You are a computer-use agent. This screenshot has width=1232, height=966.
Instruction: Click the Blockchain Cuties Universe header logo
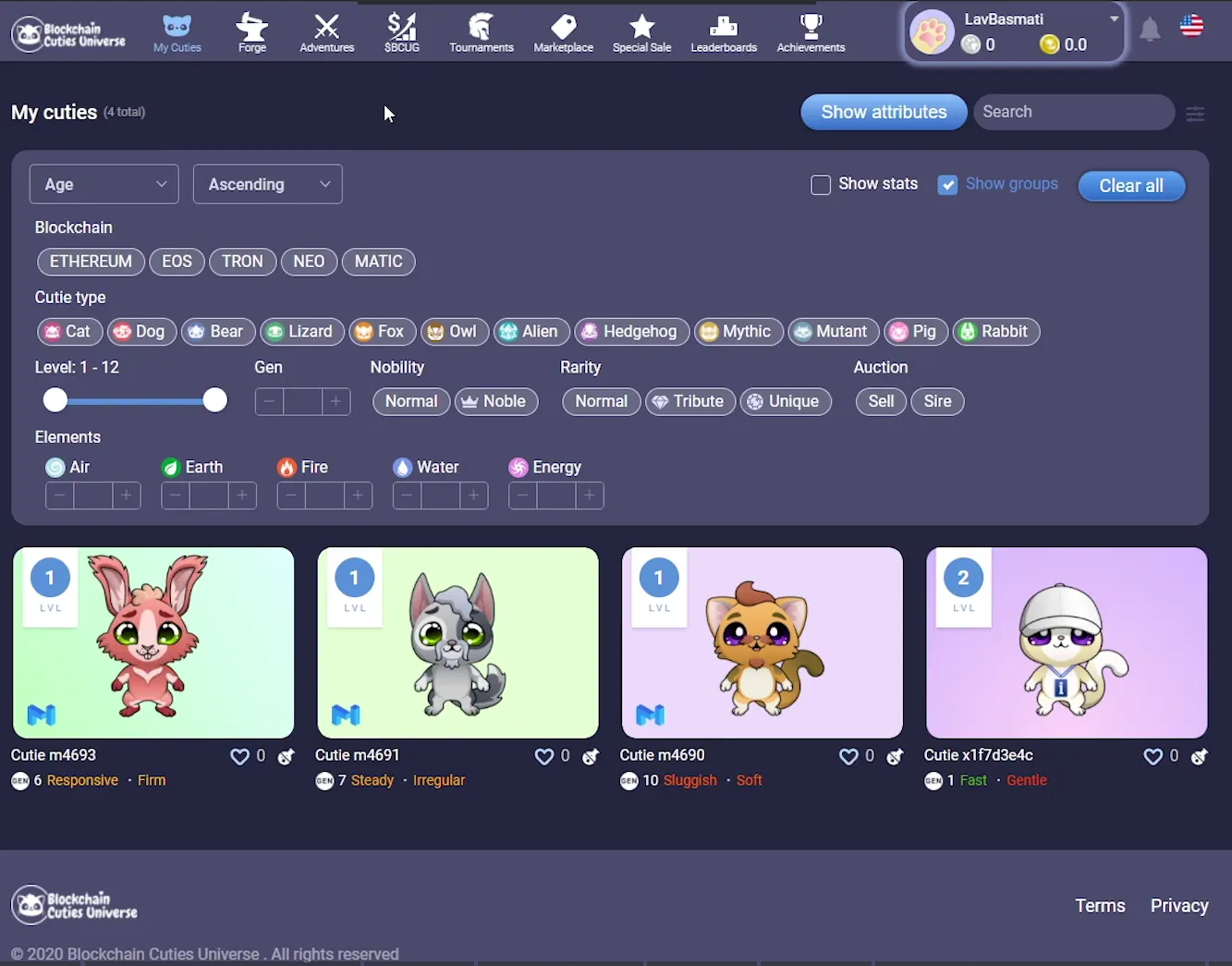point(68,34)
